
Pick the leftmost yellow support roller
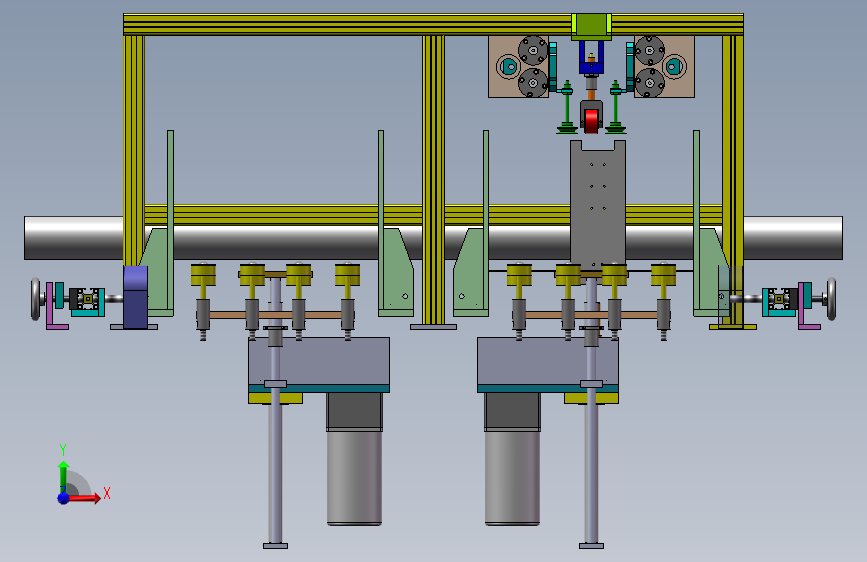(x=203, y=275)
